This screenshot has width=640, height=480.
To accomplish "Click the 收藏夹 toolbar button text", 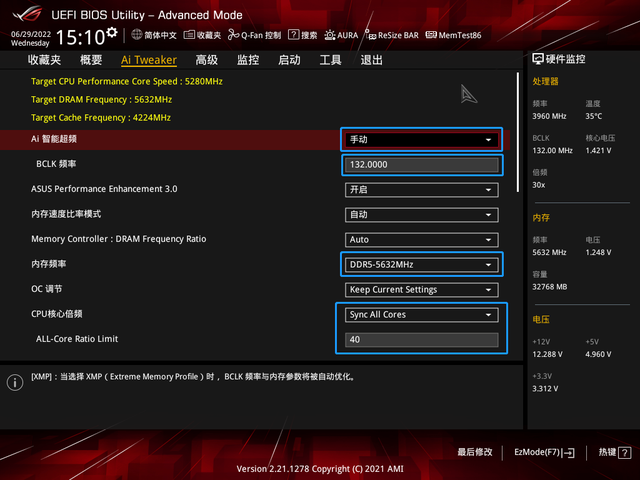I will pos(209,35).
